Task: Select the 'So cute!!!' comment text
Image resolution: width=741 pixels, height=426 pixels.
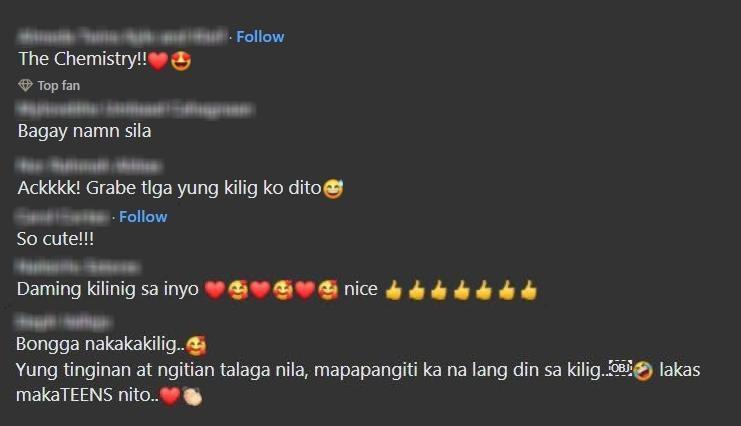Action: point(55,239)
